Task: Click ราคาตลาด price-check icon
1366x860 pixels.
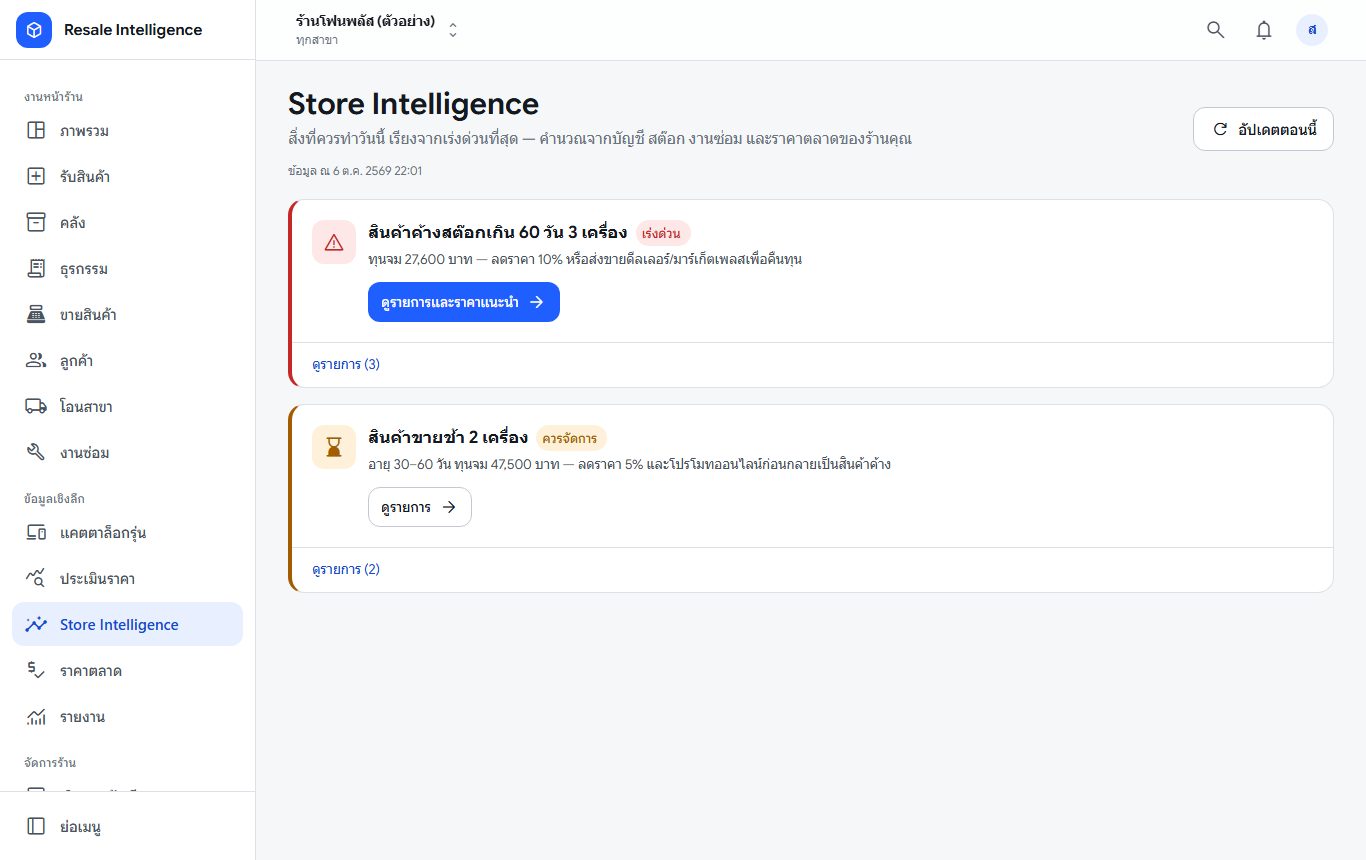Action: pos(36,671)
